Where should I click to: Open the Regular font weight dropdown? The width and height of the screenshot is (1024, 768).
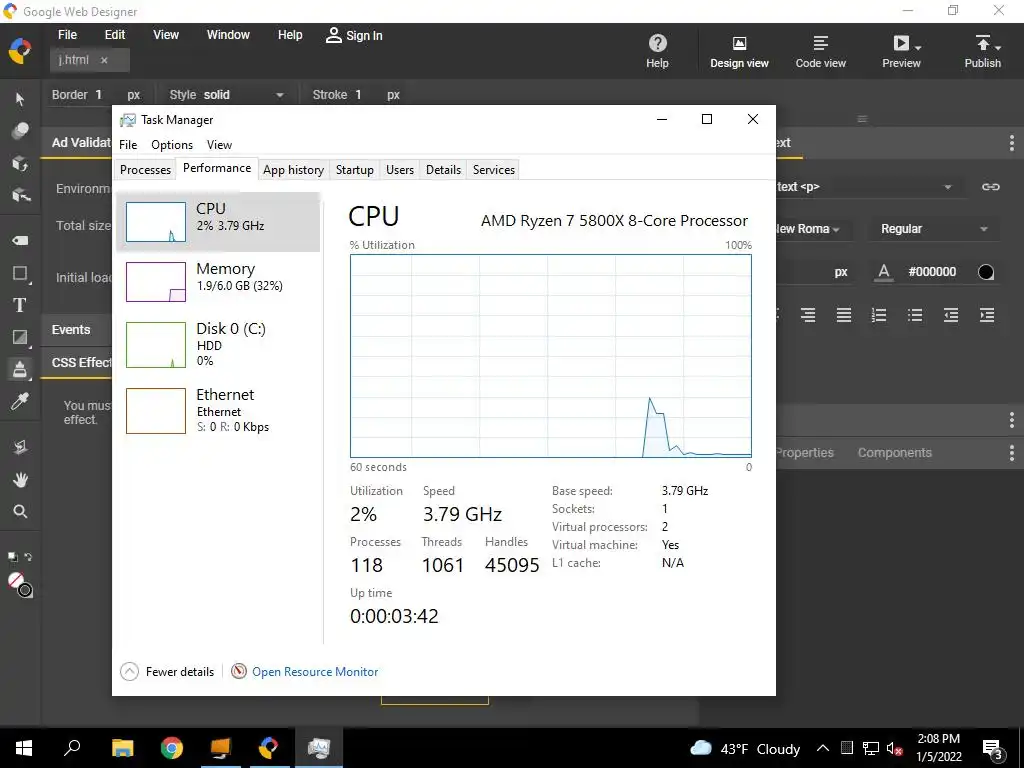[933, 229]
